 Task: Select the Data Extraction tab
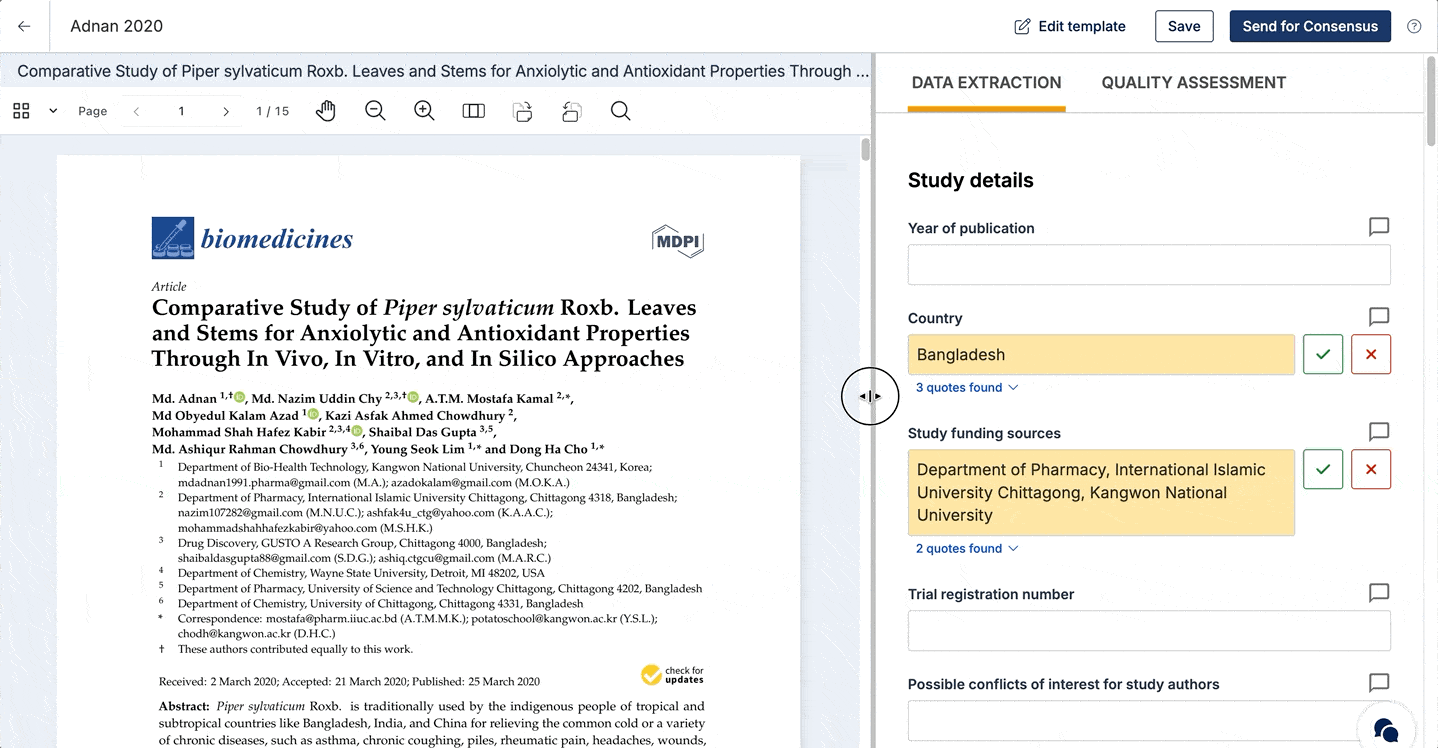986,83
